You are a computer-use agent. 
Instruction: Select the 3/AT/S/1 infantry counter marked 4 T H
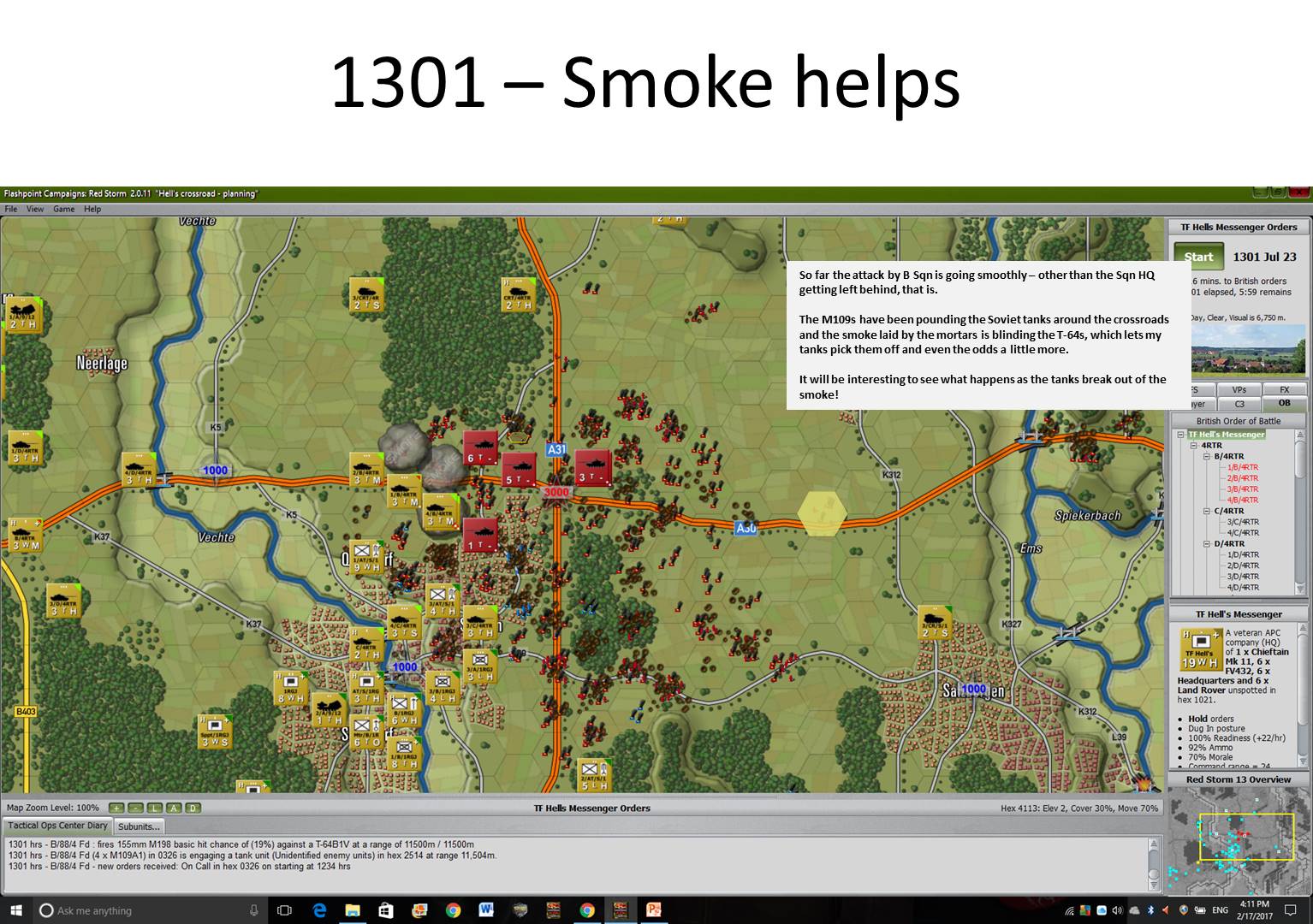pos(443,601)
